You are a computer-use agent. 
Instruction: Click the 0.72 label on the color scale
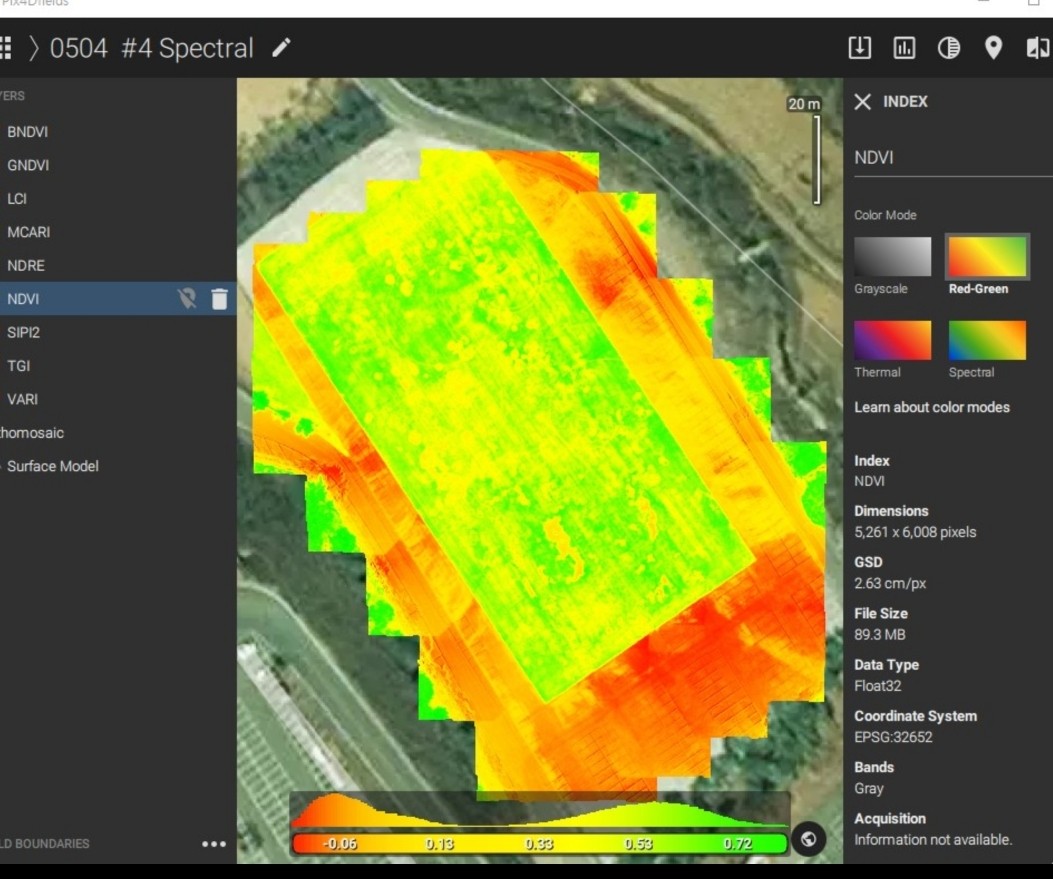point(737,844)
